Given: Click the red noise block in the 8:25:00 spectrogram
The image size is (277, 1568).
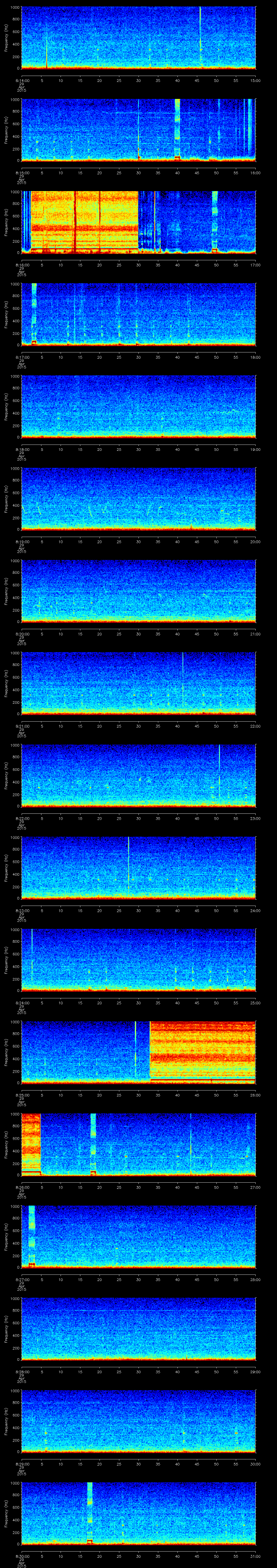Looking at the screenshot, I should [203, 1052].
